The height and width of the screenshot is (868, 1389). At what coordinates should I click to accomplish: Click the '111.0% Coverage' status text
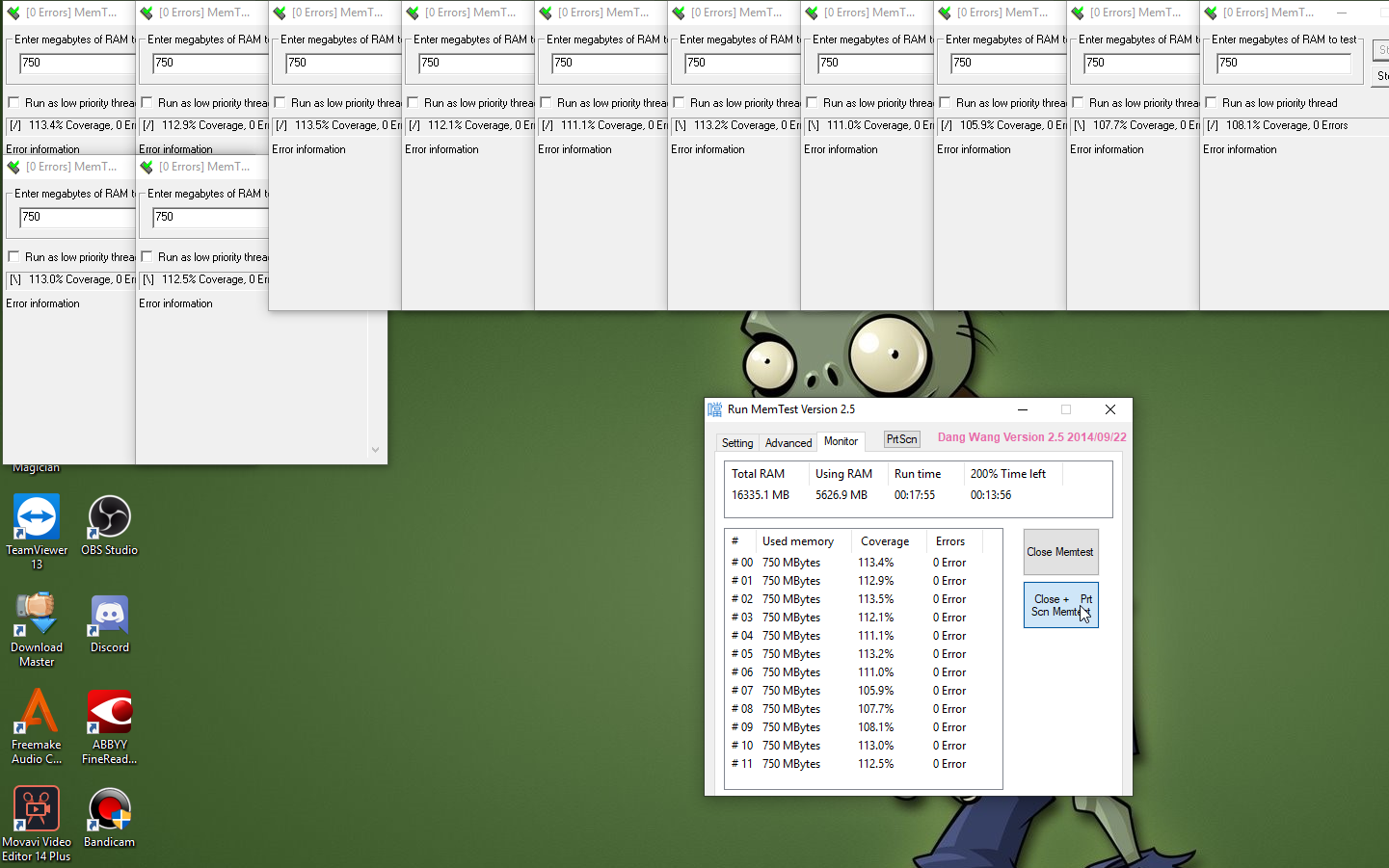point(868,125)
